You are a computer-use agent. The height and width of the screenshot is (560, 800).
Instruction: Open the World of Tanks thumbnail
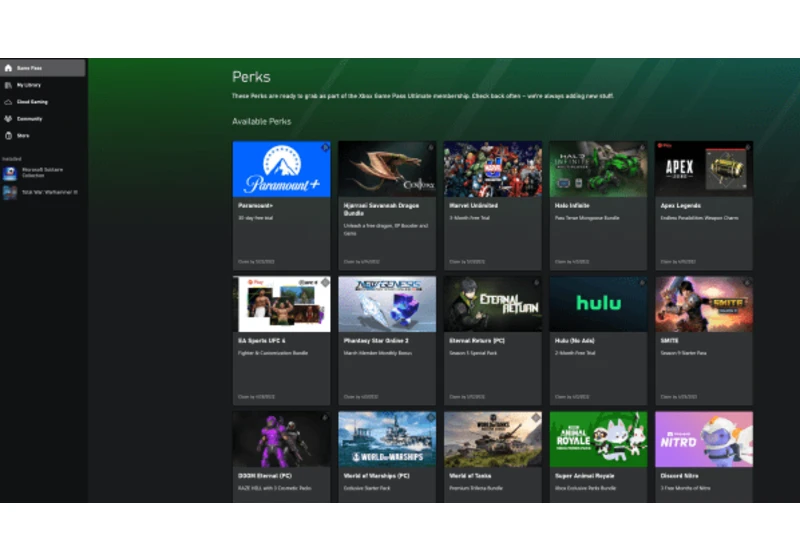point(493,440)
